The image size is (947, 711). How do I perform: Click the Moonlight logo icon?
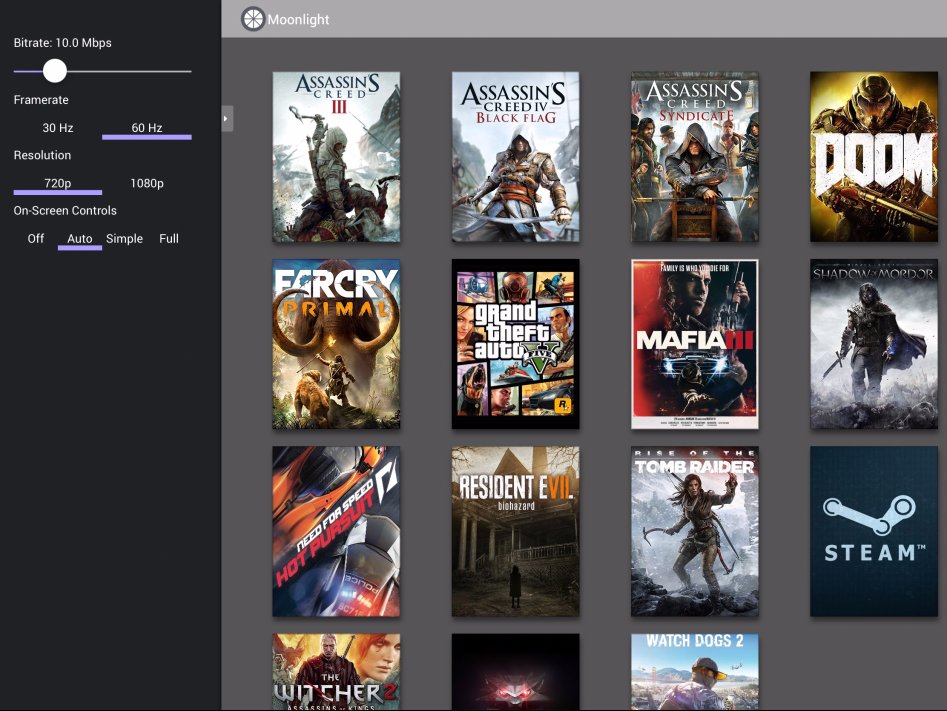[253, 19]
